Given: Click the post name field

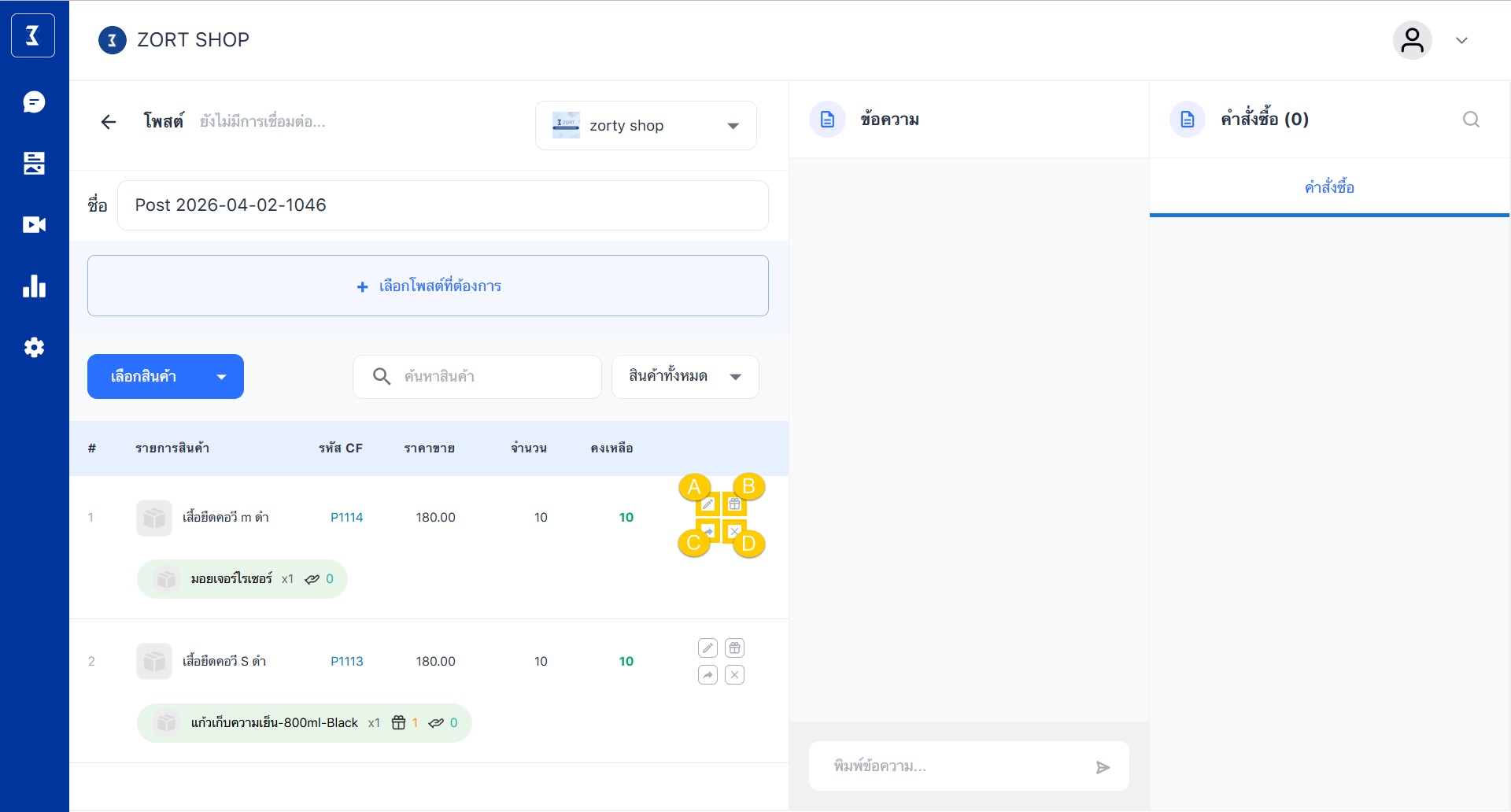Looking at the screenshot, I should point(442,205).
